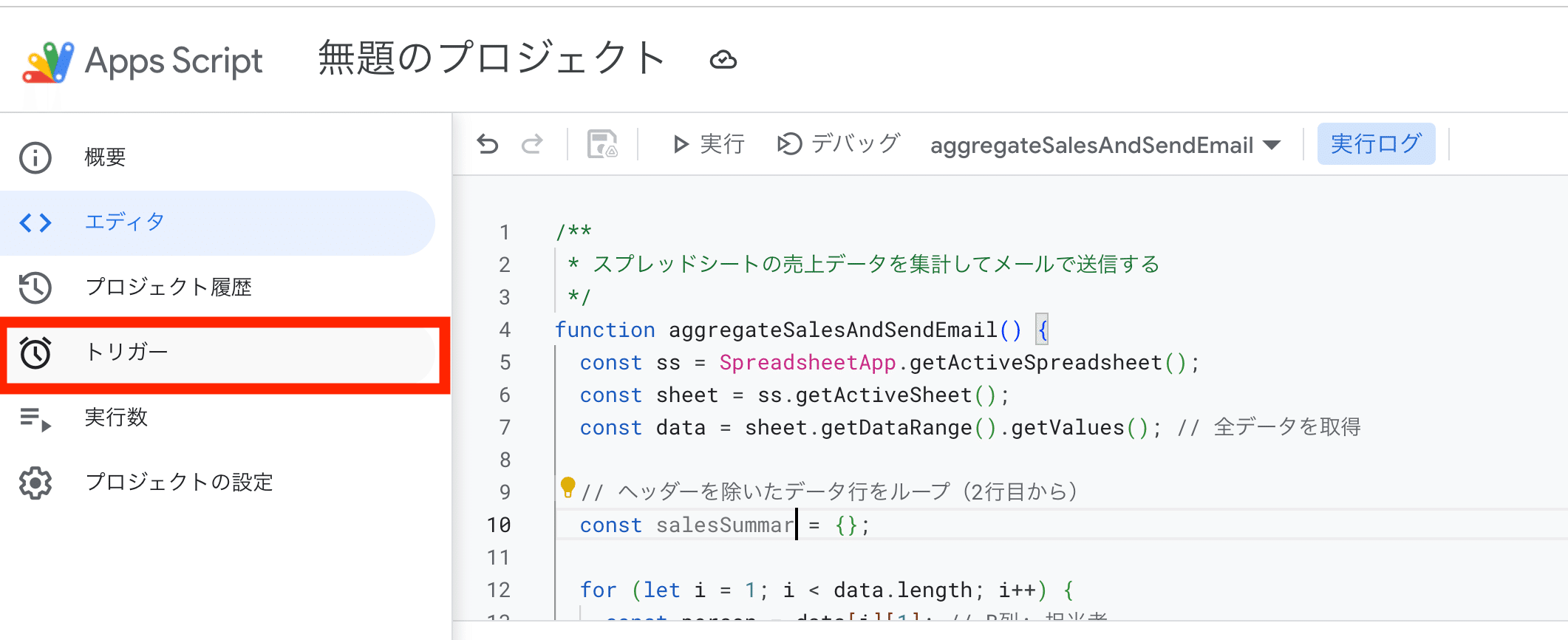Click the SpreadsheetApp code on line 5

tap(807, 362)
